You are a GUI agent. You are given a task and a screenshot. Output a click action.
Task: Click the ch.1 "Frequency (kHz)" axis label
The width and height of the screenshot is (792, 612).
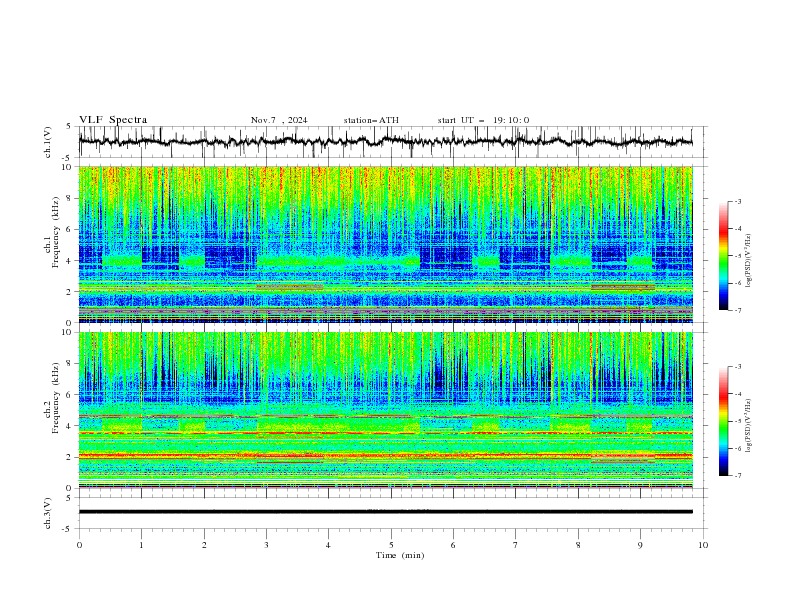click(55, 232)
